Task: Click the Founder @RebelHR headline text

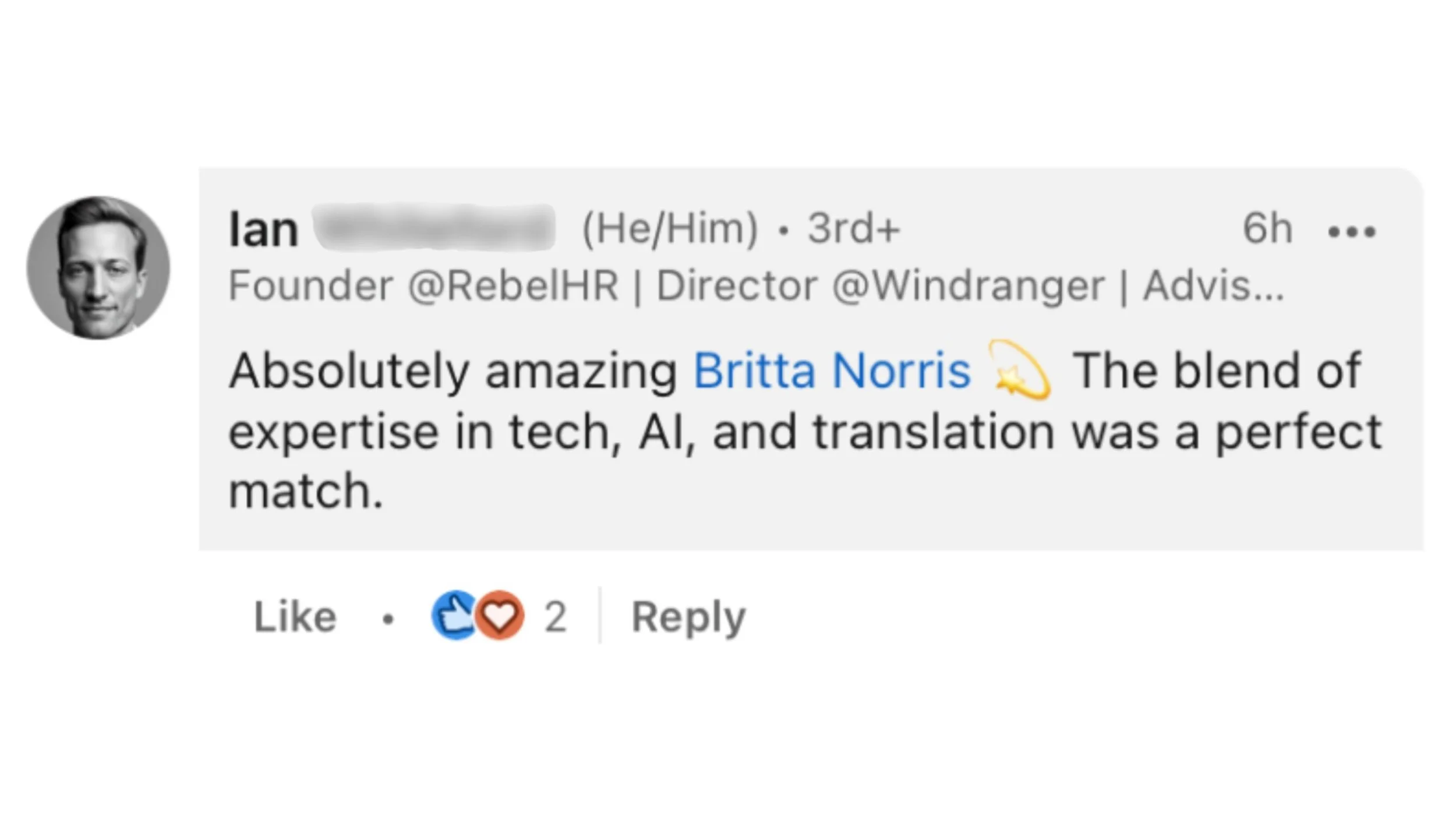Action: click(x=423, y=285)
